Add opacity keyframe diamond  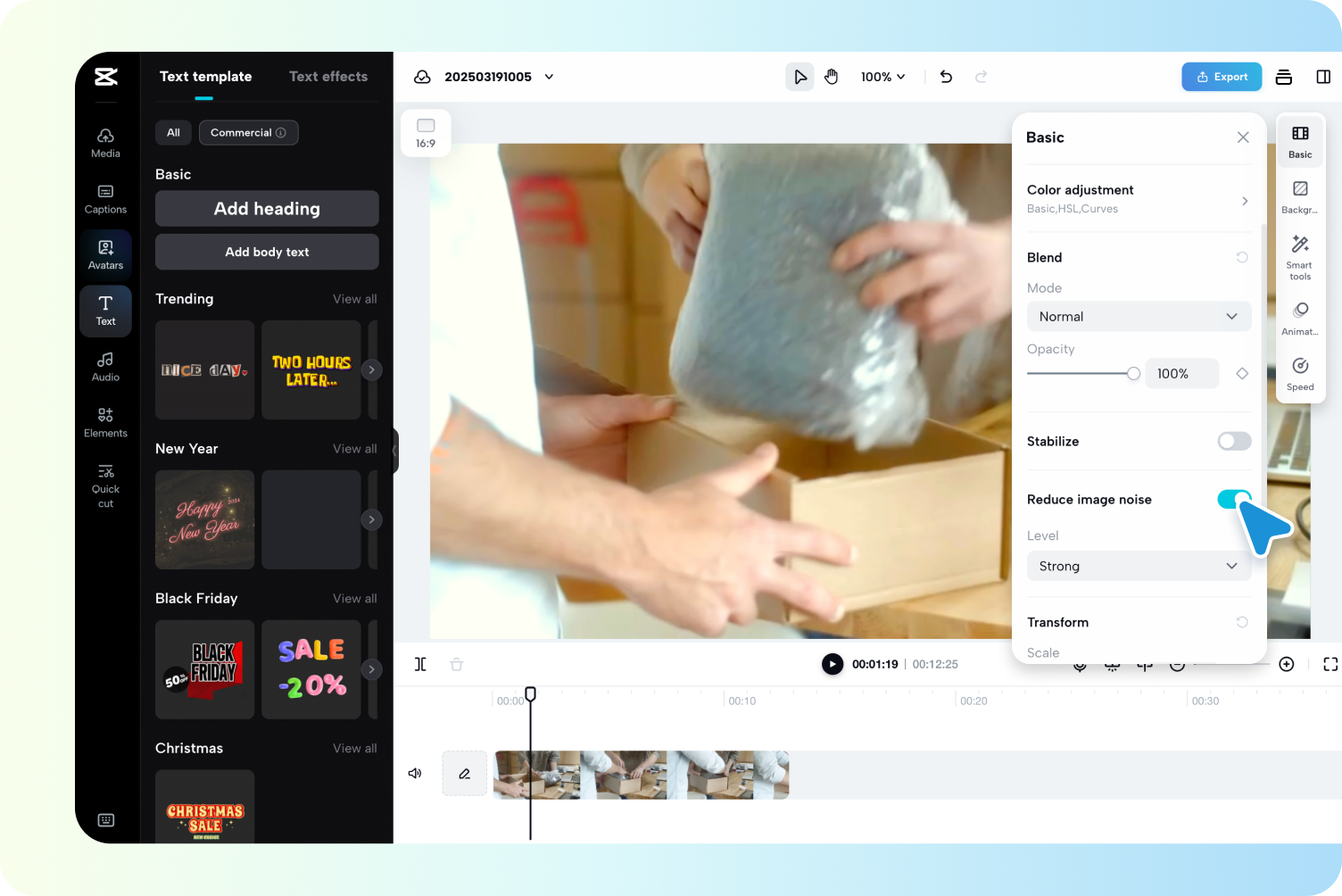click(1242, 373)
